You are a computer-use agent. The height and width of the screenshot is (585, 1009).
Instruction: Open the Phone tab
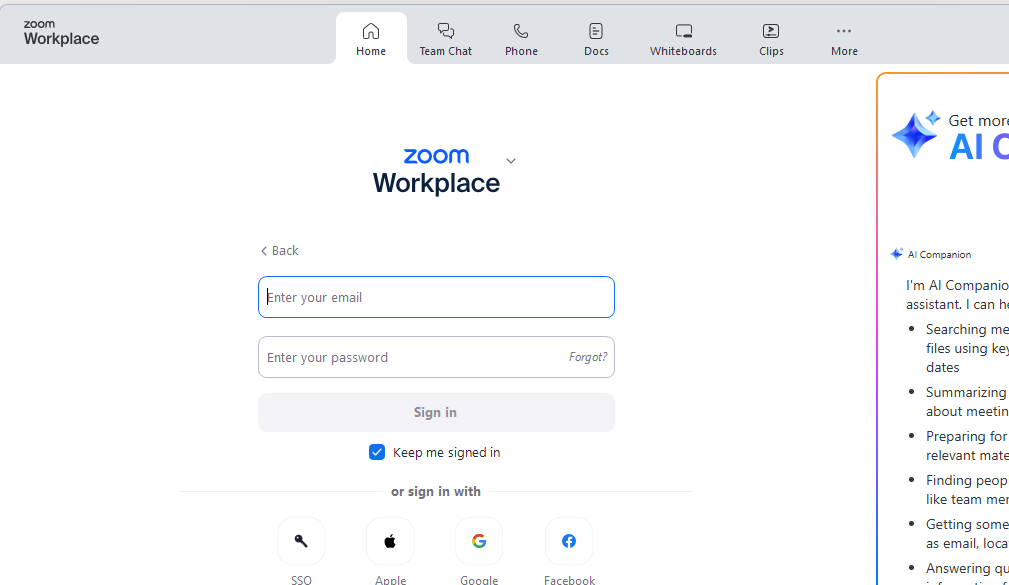coord(521,39)
